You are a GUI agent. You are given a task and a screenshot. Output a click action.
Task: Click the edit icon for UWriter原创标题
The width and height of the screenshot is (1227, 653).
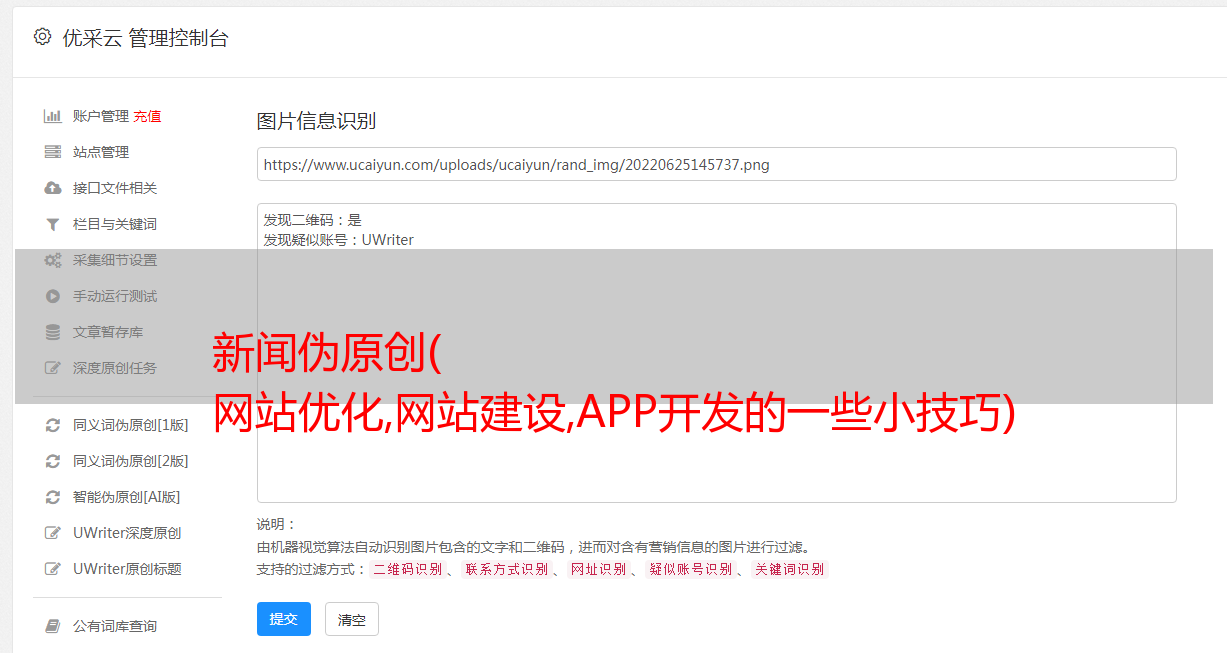tap(53, 569)
